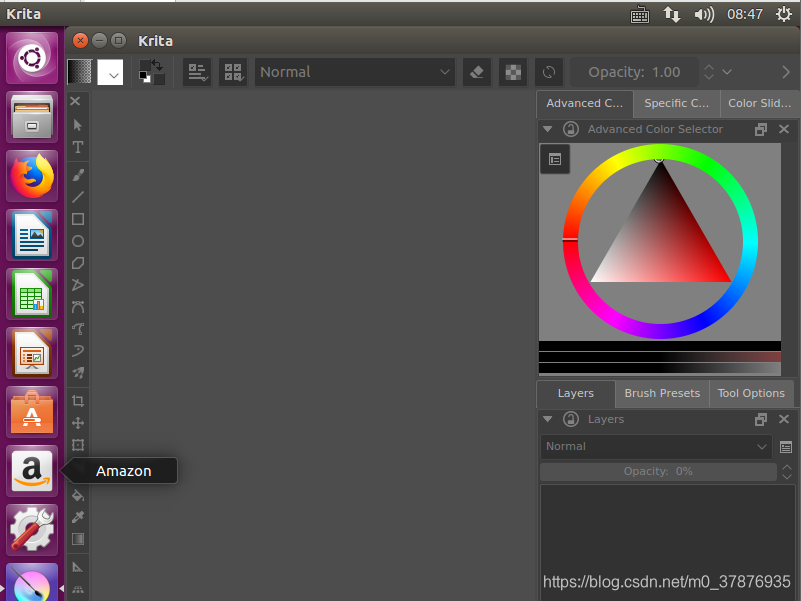The image size is (801, 601).
Task: Open the Files manager from the launcher
Action: coord(32,117)
